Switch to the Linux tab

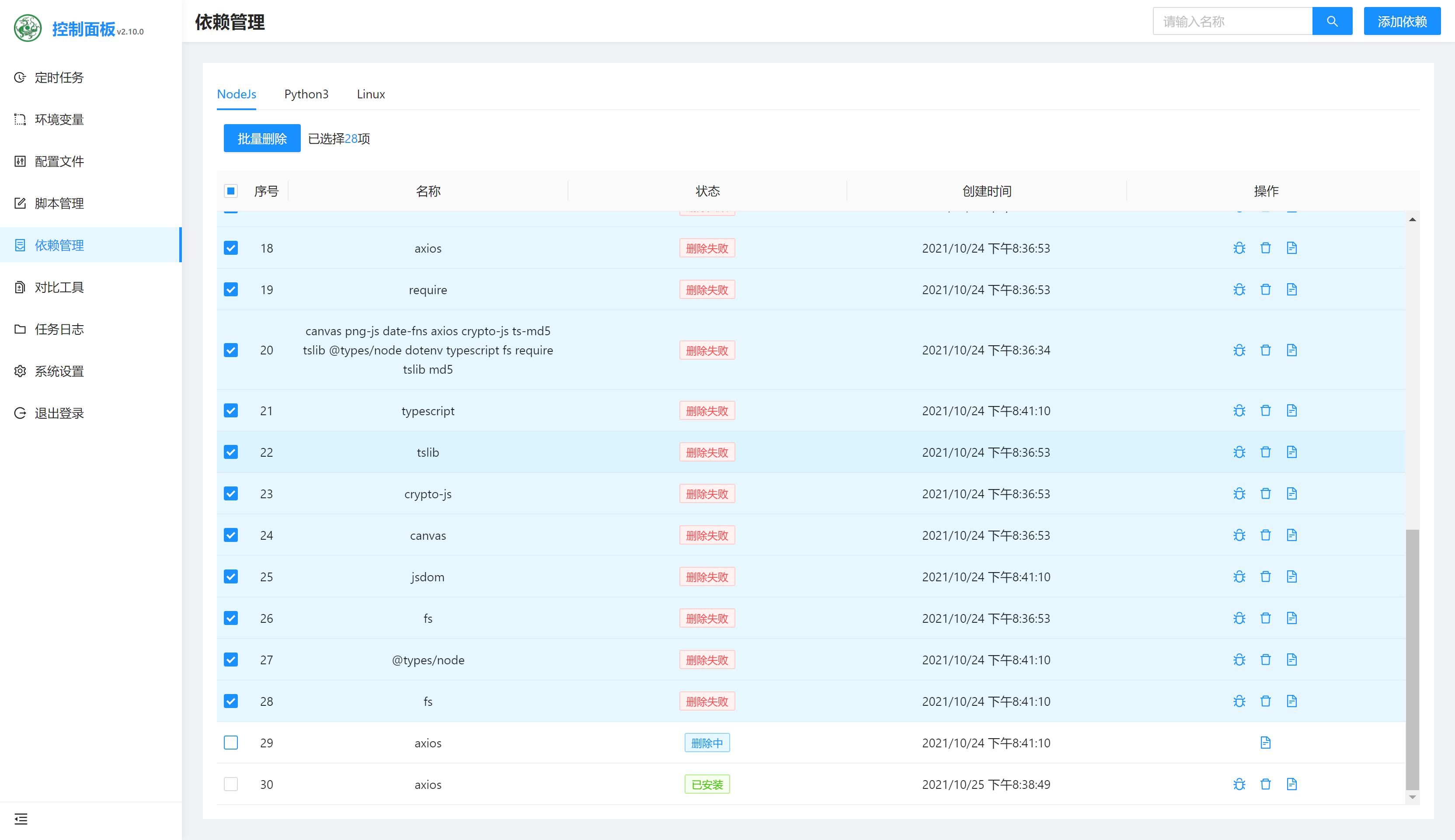pyautogui.click(x=371, y=94)
